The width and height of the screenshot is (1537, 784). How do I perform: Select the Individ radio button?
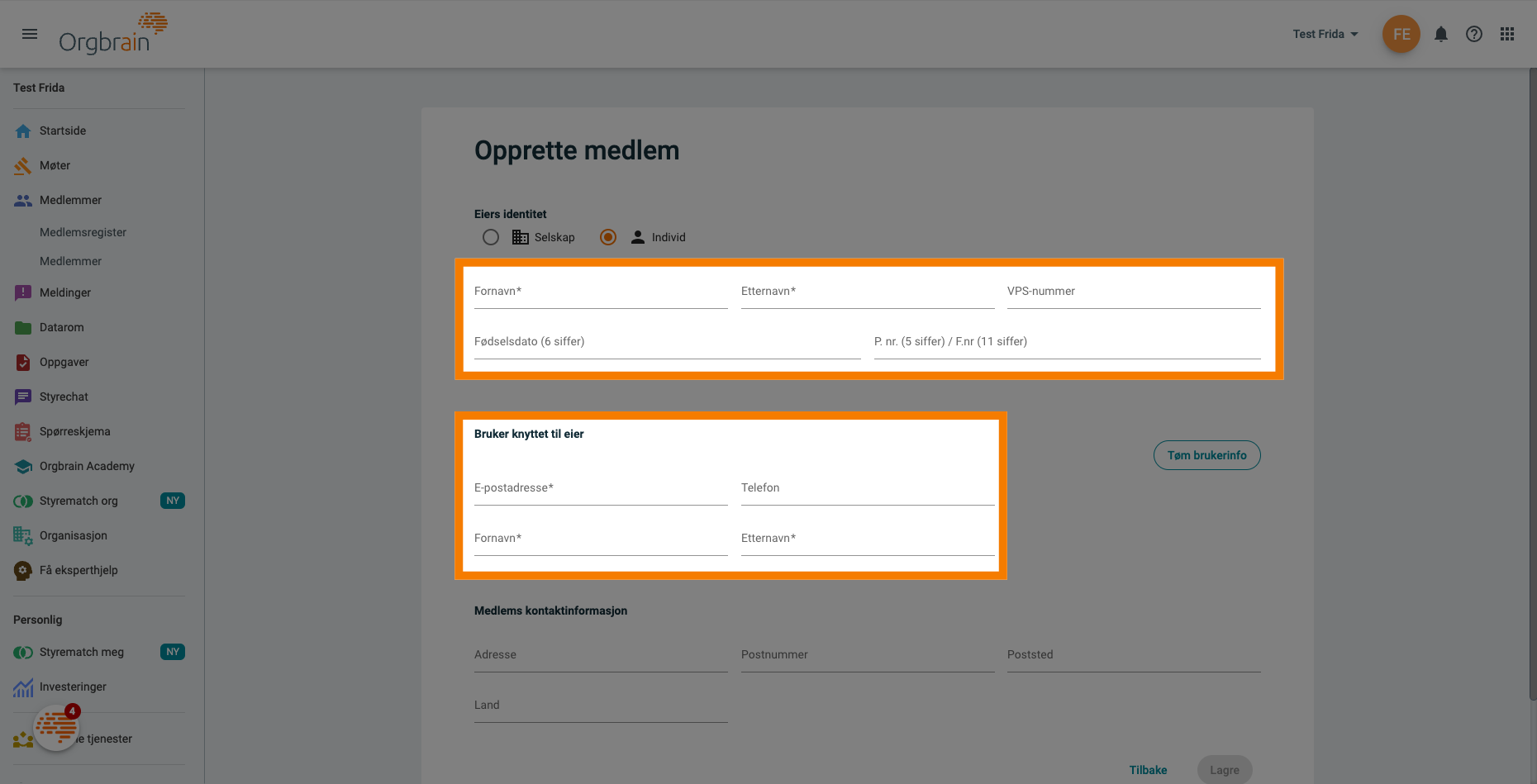pos(608,237)
